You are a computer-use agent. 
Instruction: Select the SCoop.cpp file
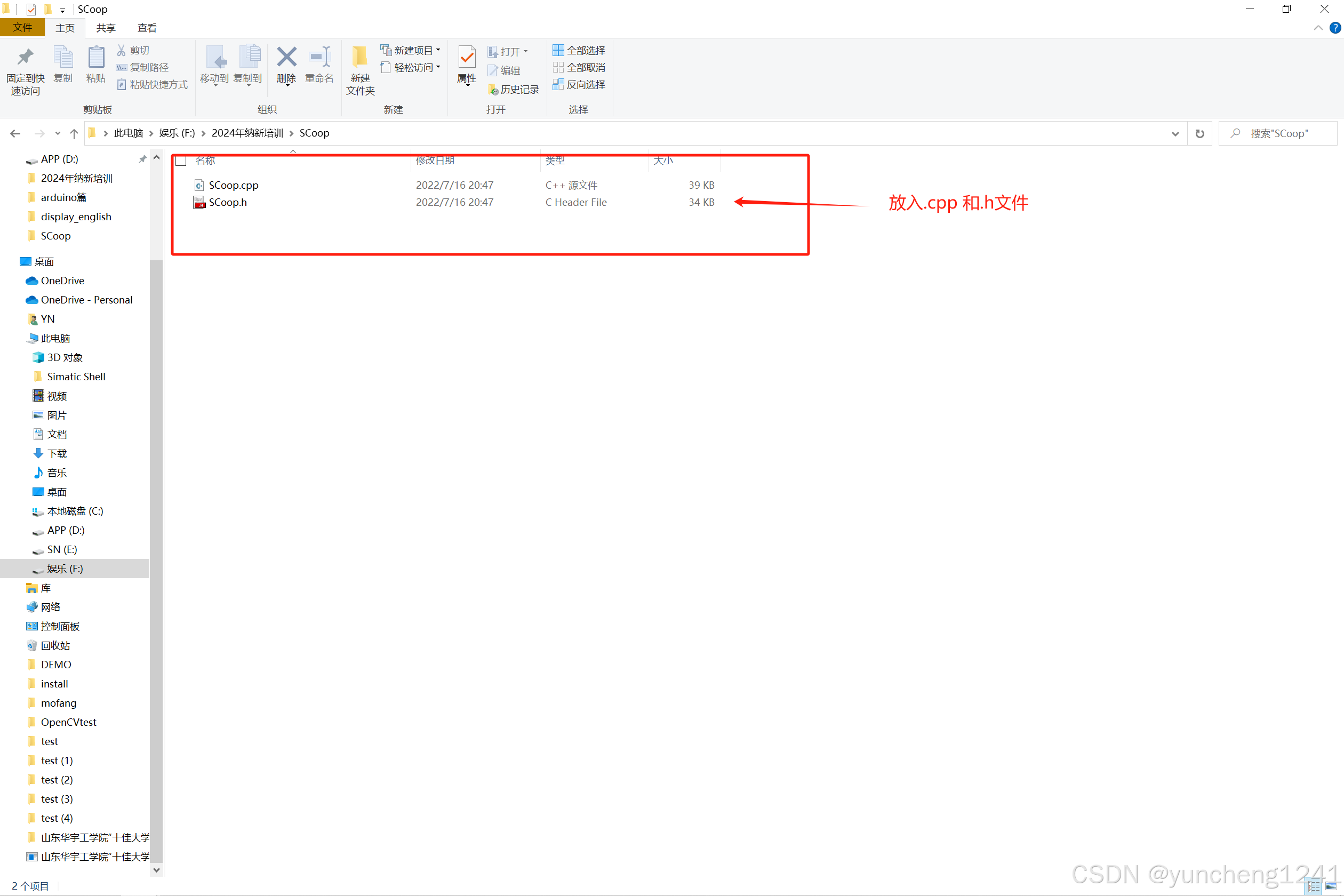coord(233,185)
